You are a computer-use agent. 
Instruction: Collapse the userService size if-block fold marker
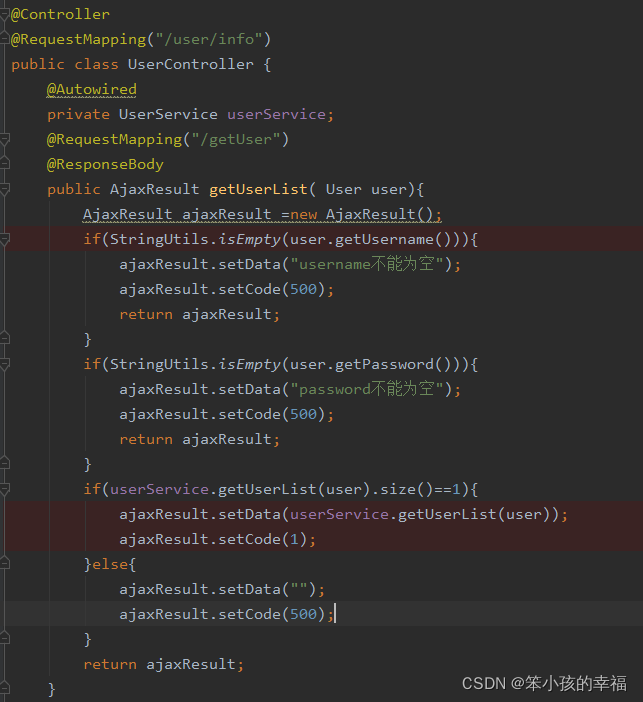[x=4, y=489]
